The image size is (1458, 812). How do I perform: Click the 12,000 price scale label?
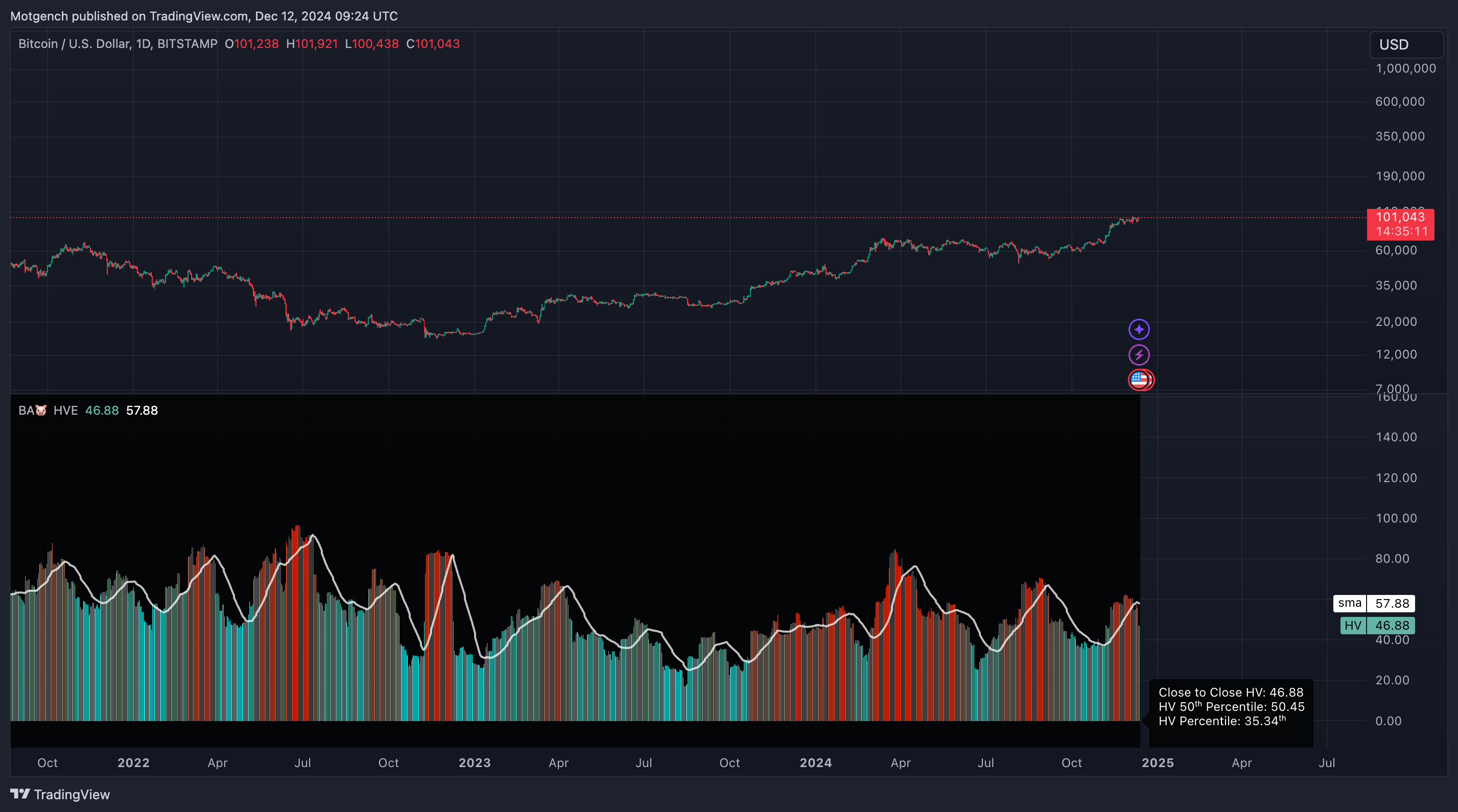coord(1396,354)
